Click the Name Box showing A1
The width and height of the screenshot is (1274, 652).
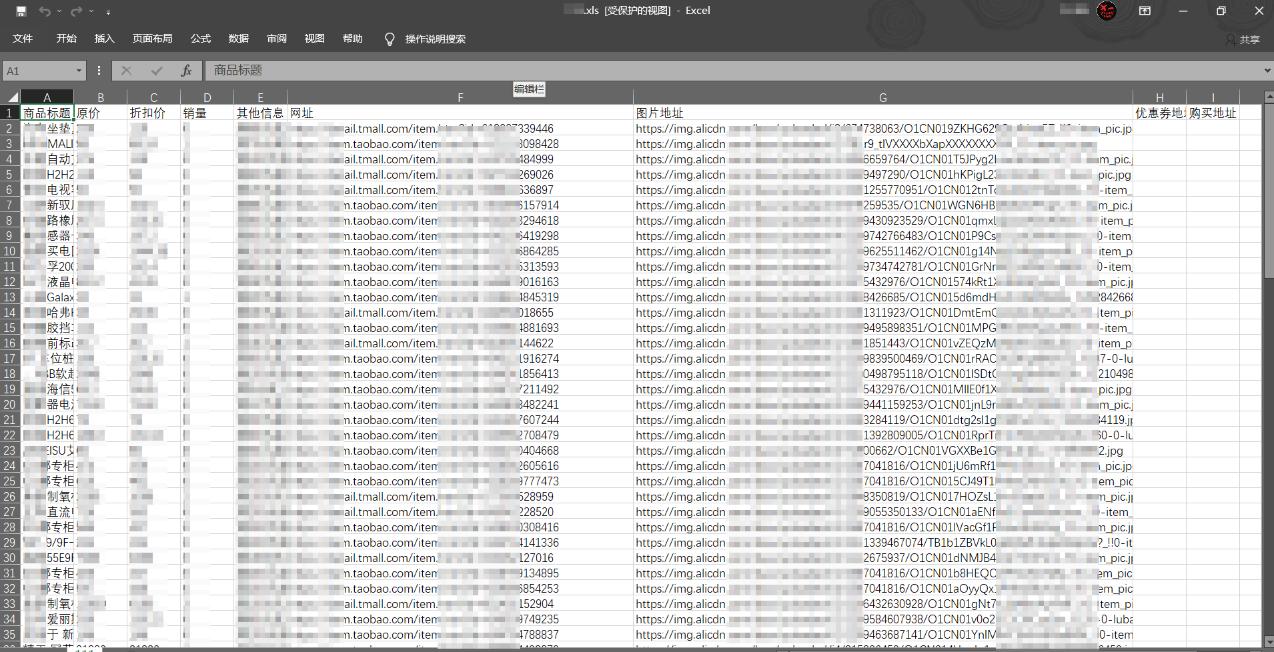38,71
